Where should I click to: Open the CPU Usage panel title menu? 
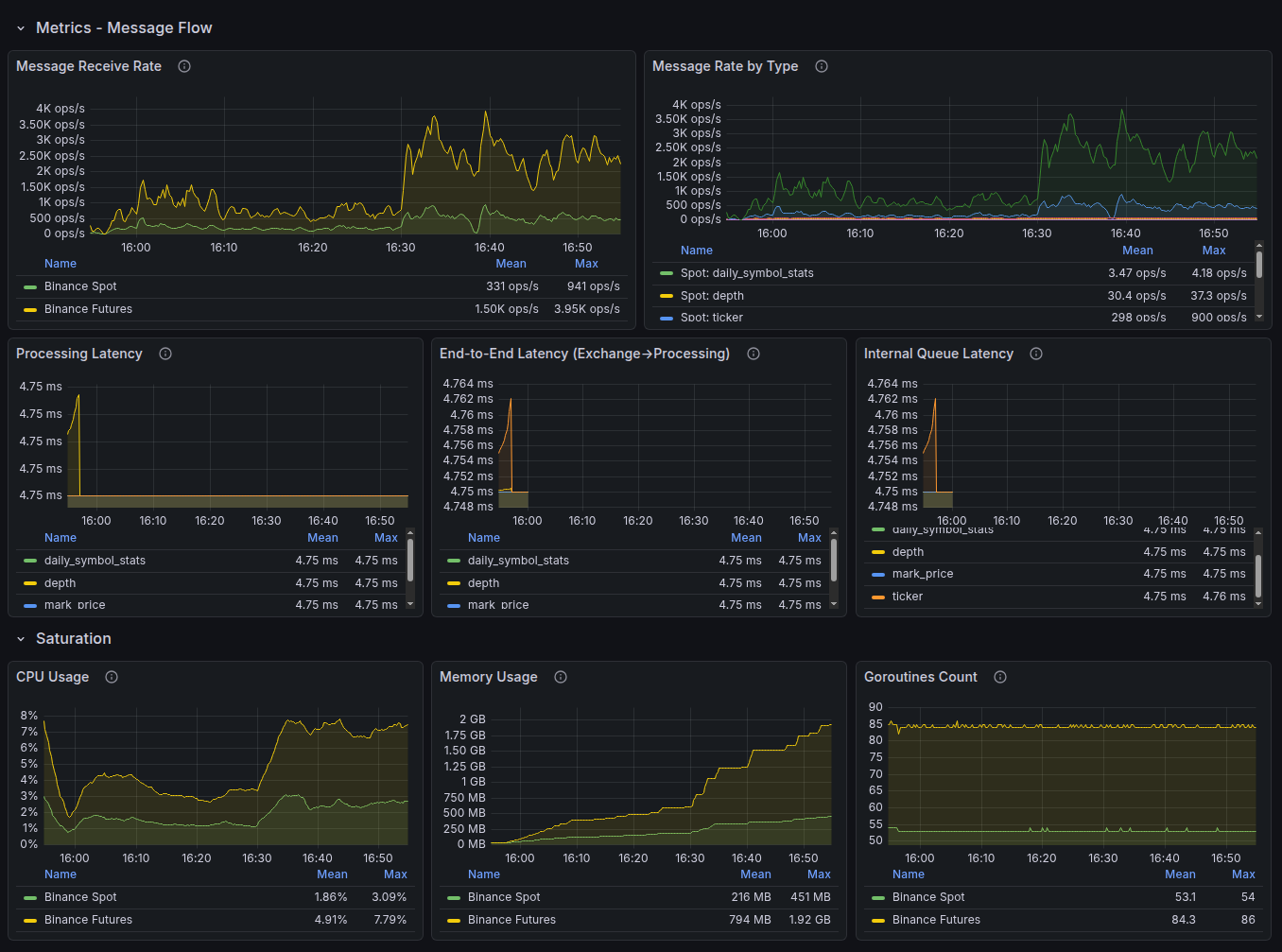click(x=52, y=677)
